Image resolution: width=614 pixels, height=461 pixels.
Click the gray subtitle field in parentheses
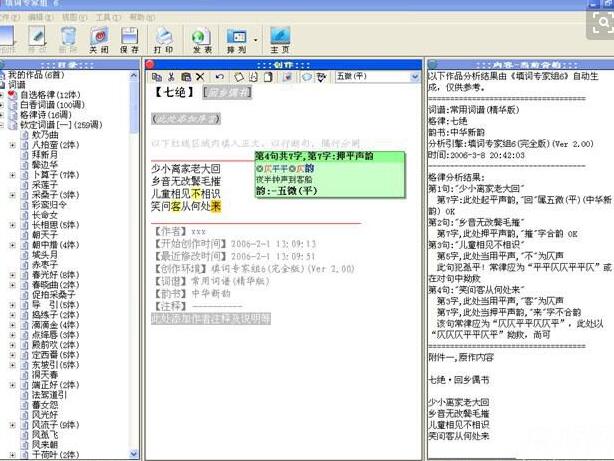pos(186,119)
